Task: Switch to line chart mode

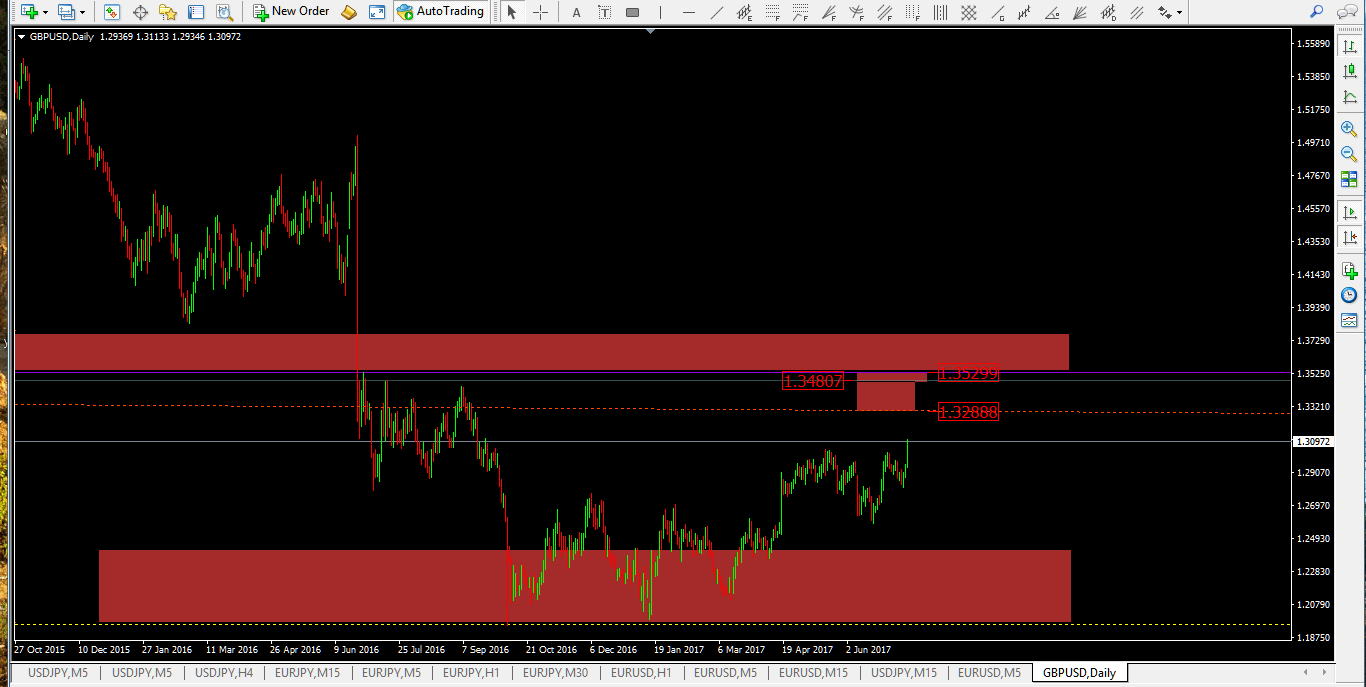Action: click(x=1349, y=97)
